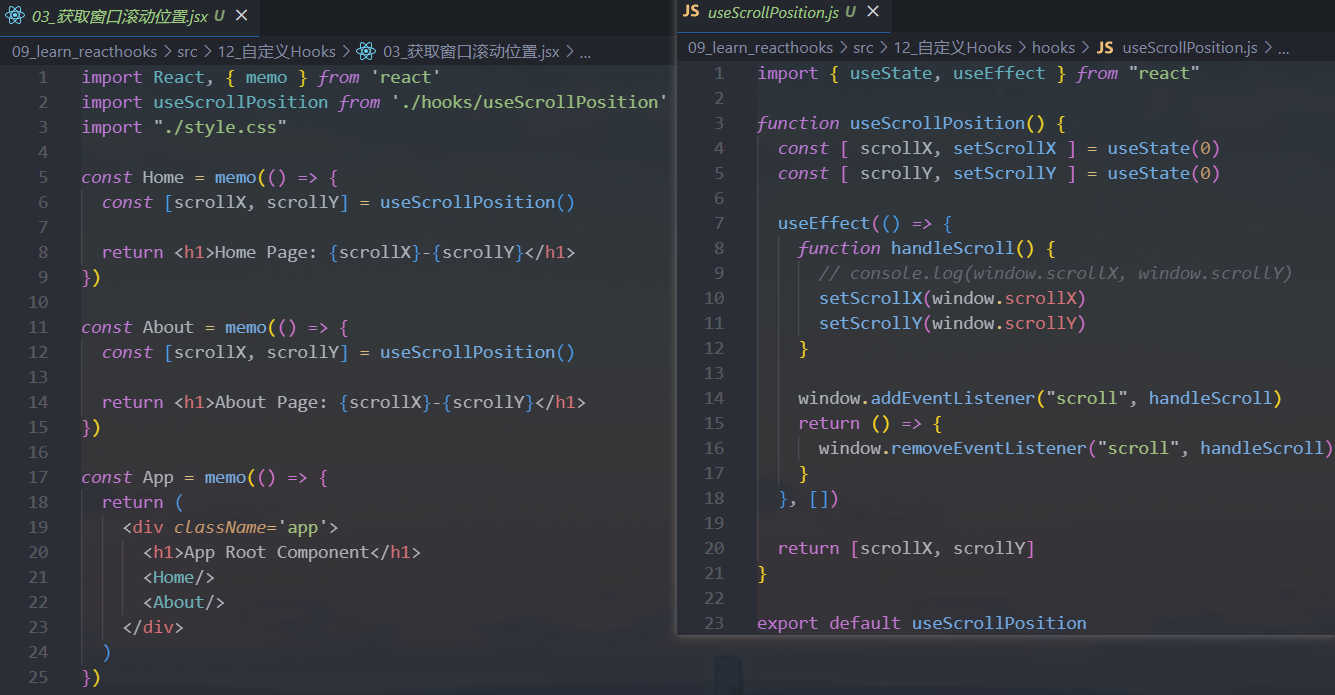Close the 03_获取窗口滚动位置.jsx editor tab

tap(242, 16)
